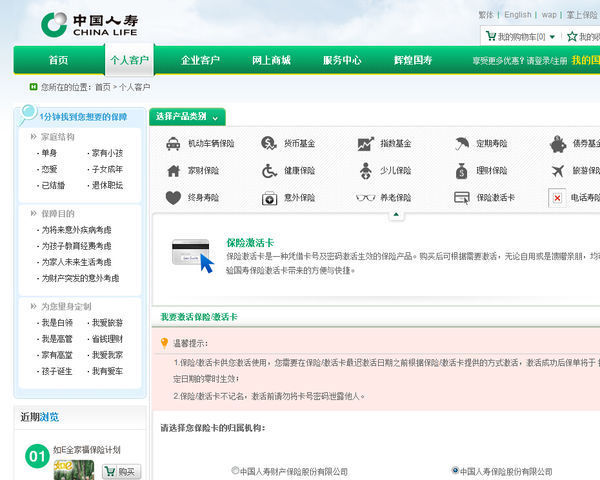Click the car icon for 机动车辆保险
Image resolution: width=600 pixels, height=480 pixels.
pos(173,144)
